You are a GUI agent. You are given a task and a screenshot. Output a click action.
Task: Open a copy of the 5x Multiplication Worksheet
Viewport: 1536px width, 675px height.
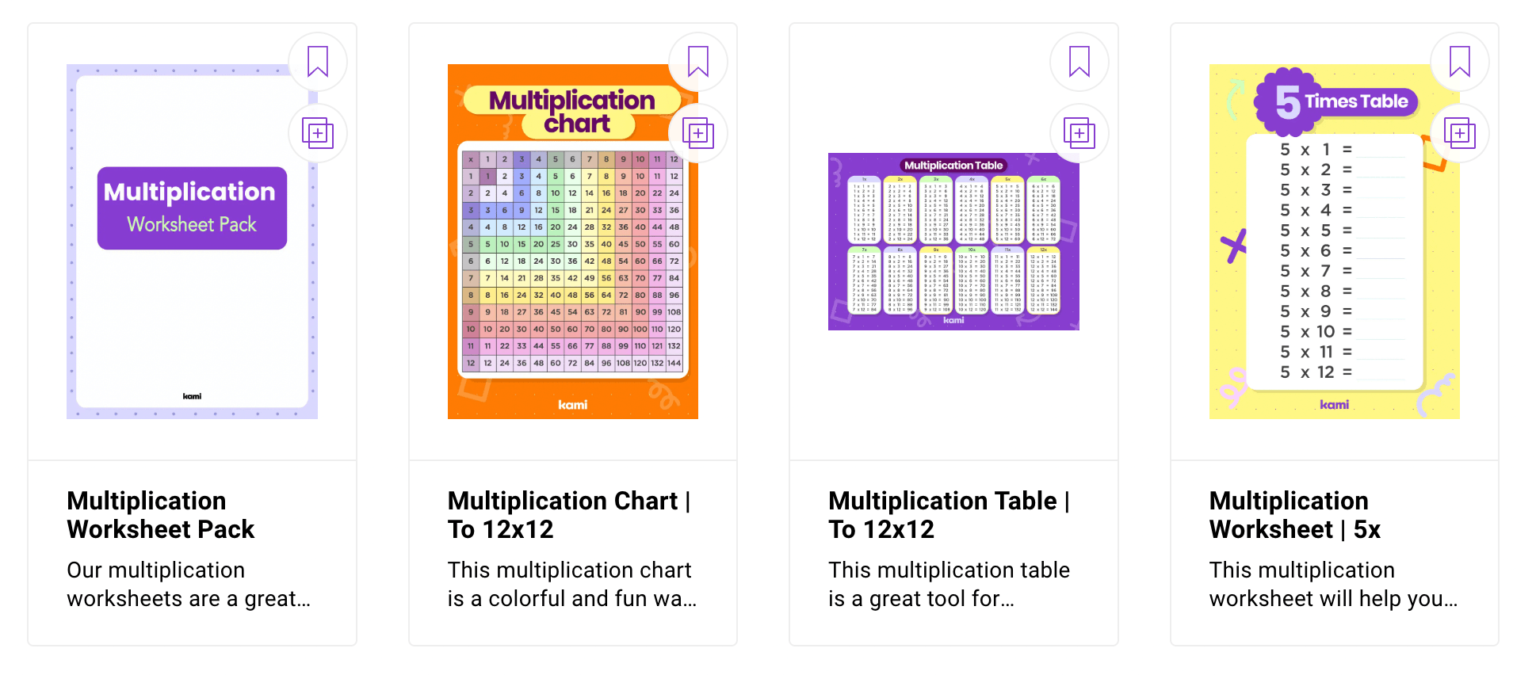point(1460,133)
